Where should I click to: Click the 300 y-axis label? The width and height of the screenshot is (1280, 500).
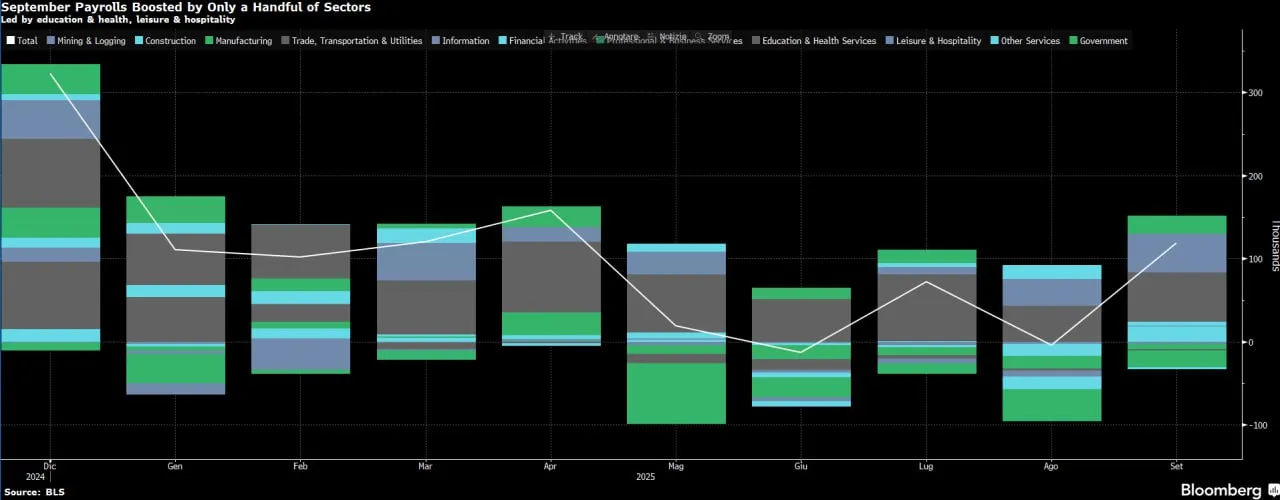(1256, 92)
